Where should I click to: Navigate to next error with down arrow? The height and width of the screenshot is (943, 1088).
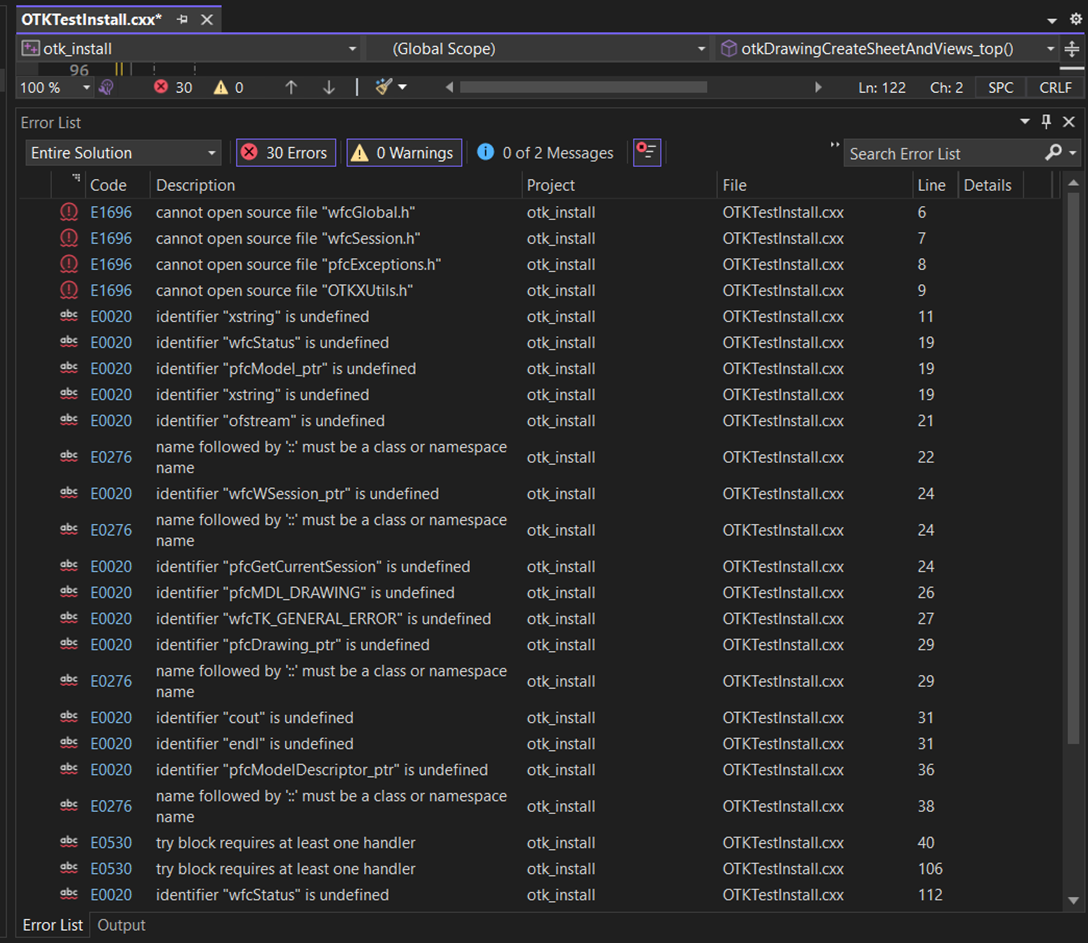pyautogui.click(x=329, y=87)
